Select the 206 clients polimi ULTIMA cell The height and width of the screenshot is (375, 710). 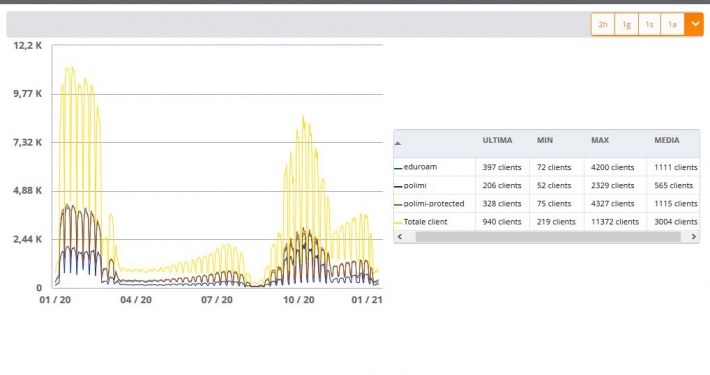click(x=502, y=185)
